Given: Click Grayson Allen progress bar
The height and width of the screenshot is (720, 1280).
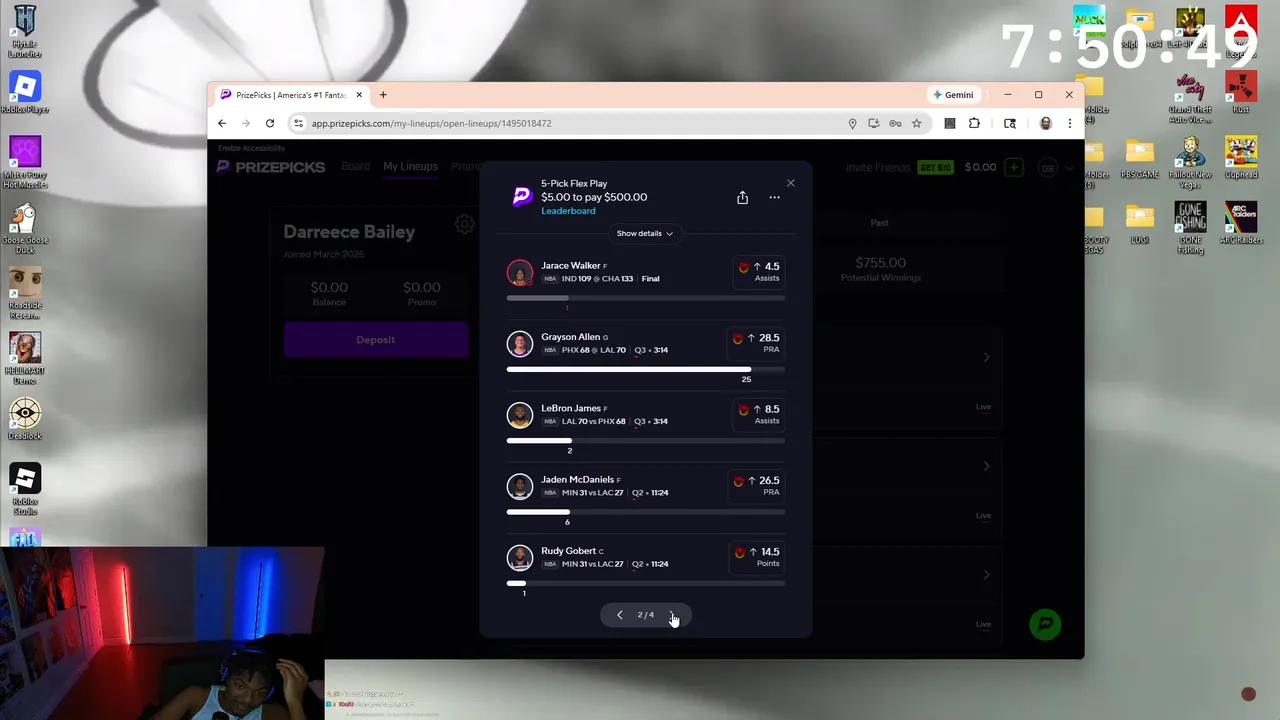Looking at the screenshot, I should pos(646,369).
